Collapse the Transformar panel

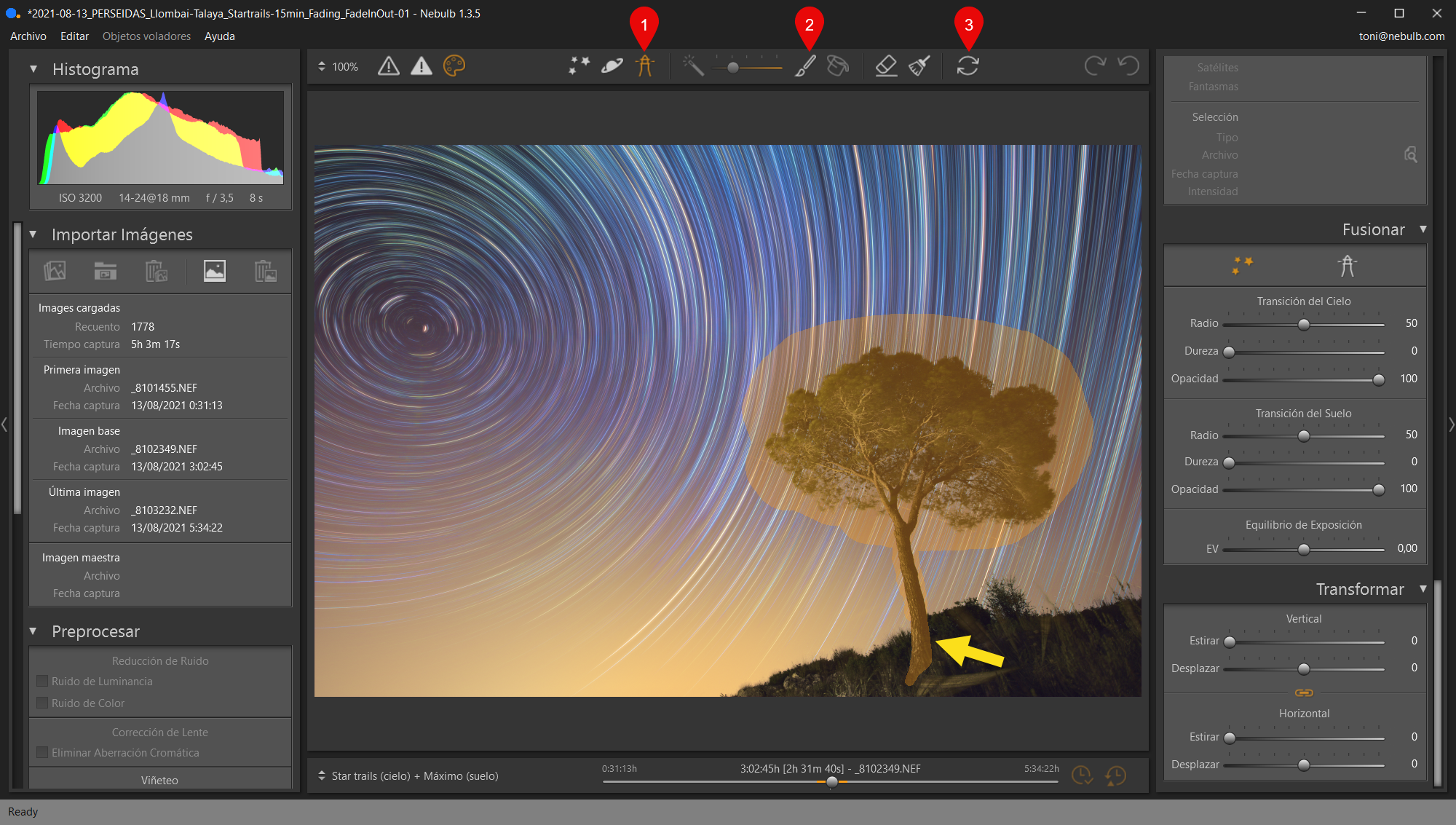click(1423, 588)
